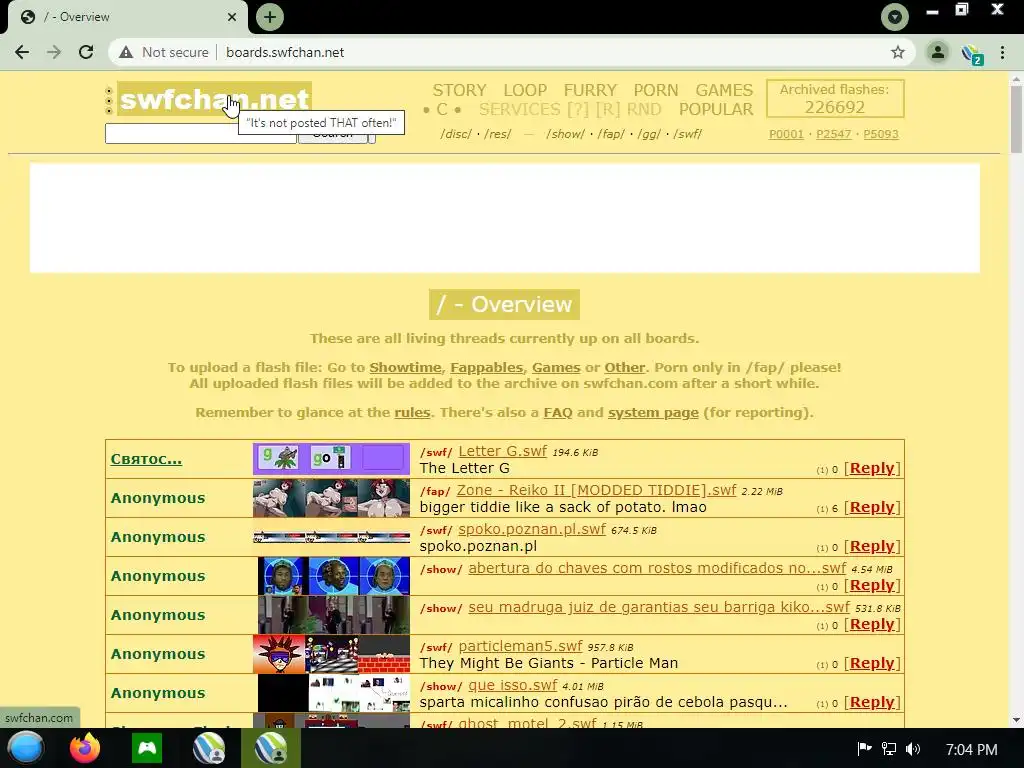Open particleman5.swf file link
This screenshot has width=1024, height=768.
[520, 646]
